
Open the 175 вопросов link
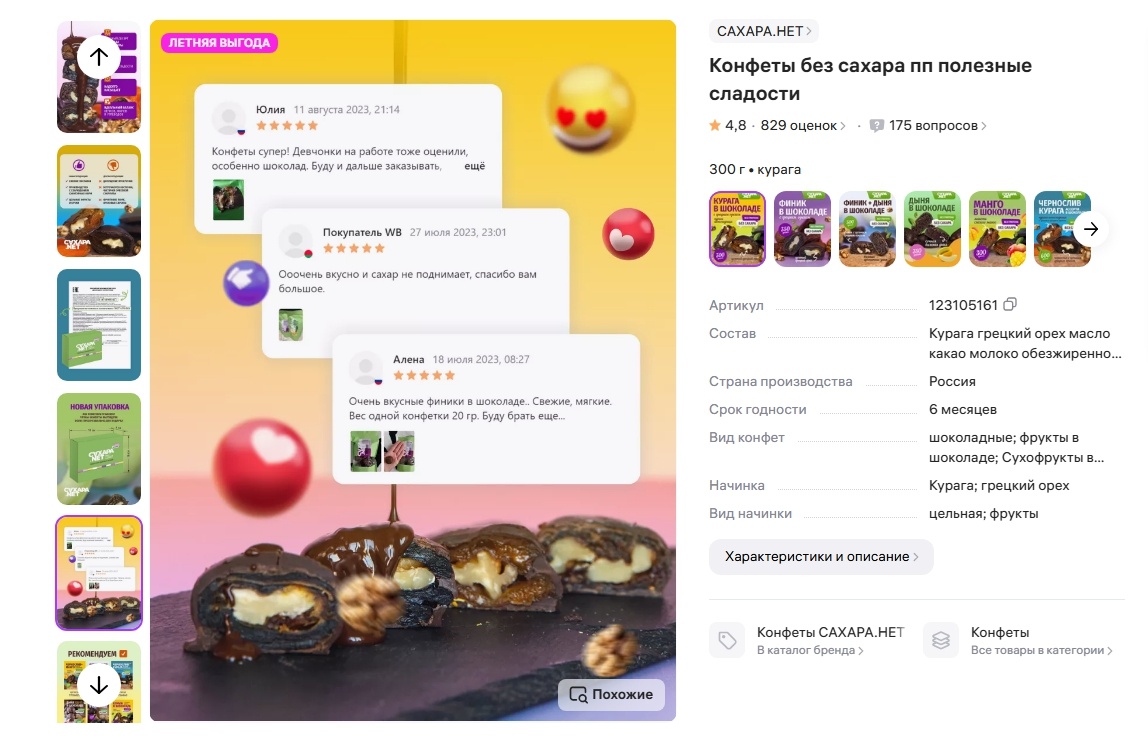(x=937, y=125)
